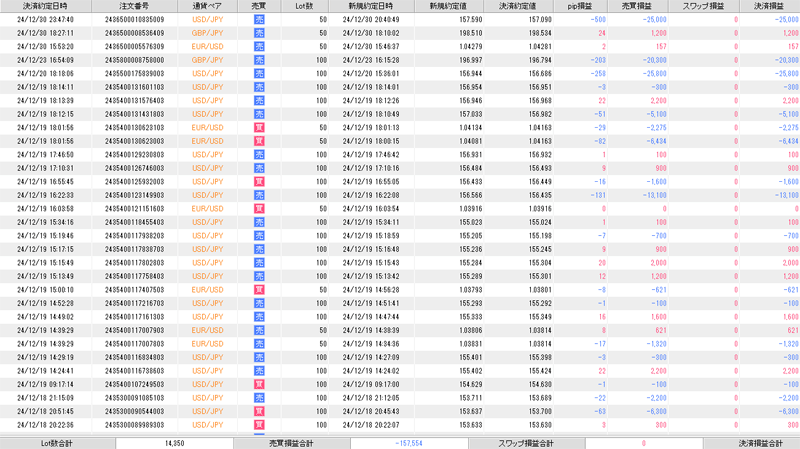Click the sell icon in the 24/12/19 17:46:50 row
This screenshot has height=449, width=800.
click(259, 155)
